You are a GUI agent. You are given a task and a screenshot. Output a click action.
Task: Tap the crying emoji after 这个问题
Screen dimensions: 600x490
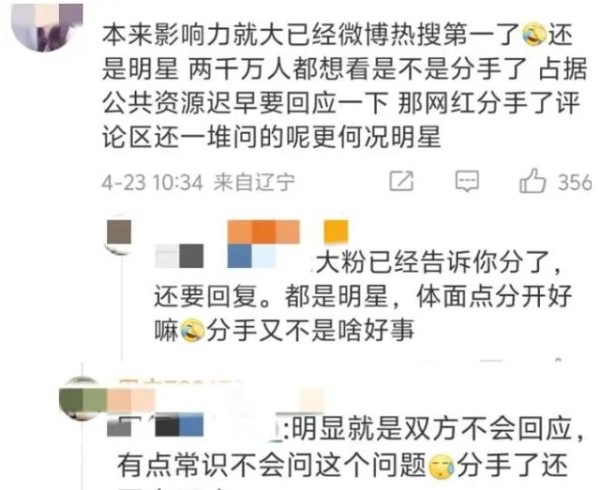441,467
